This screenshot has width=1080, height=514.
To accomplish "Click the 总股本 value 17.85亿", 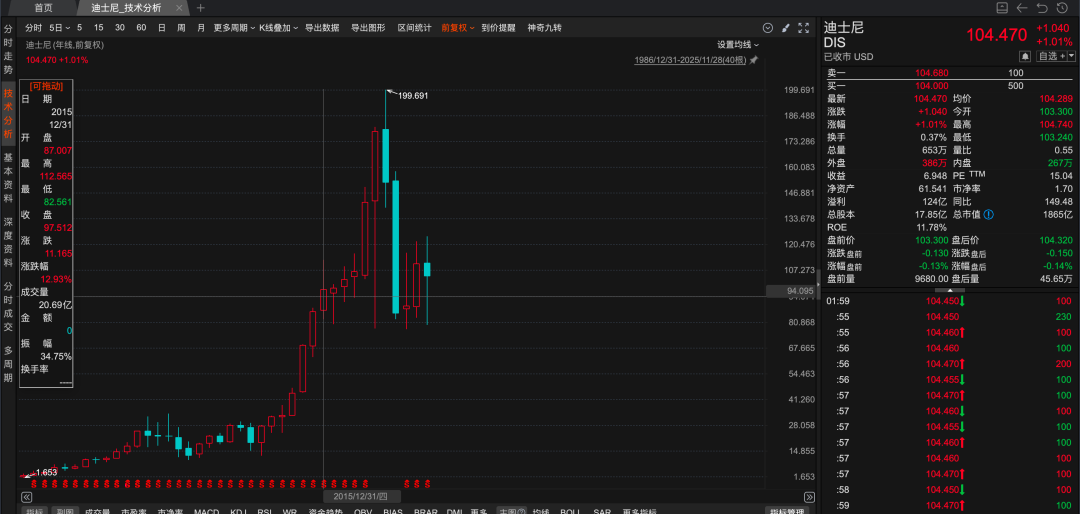I will click(933, 214).
